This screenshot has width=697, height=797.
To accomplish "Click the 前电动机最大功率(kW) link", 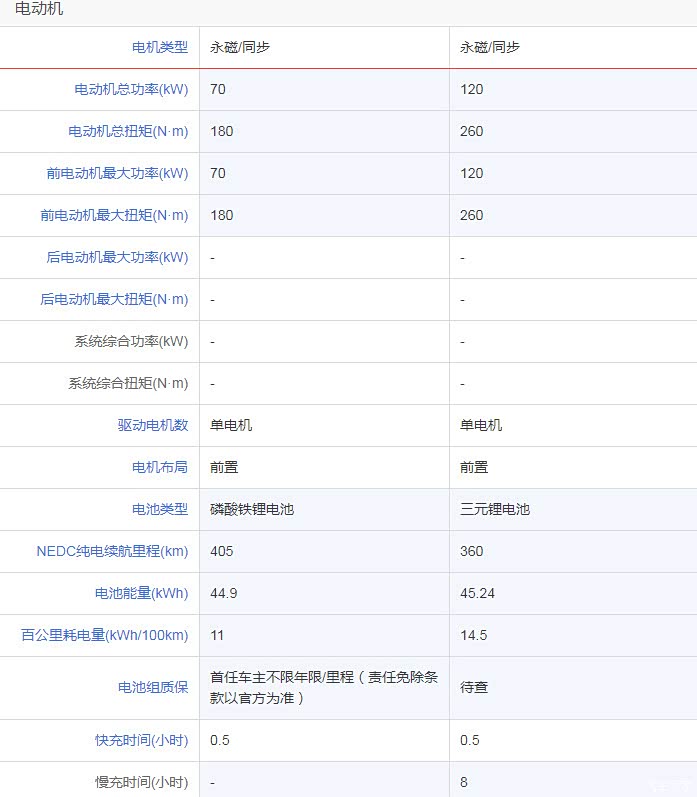I will [x=117, y=173].
